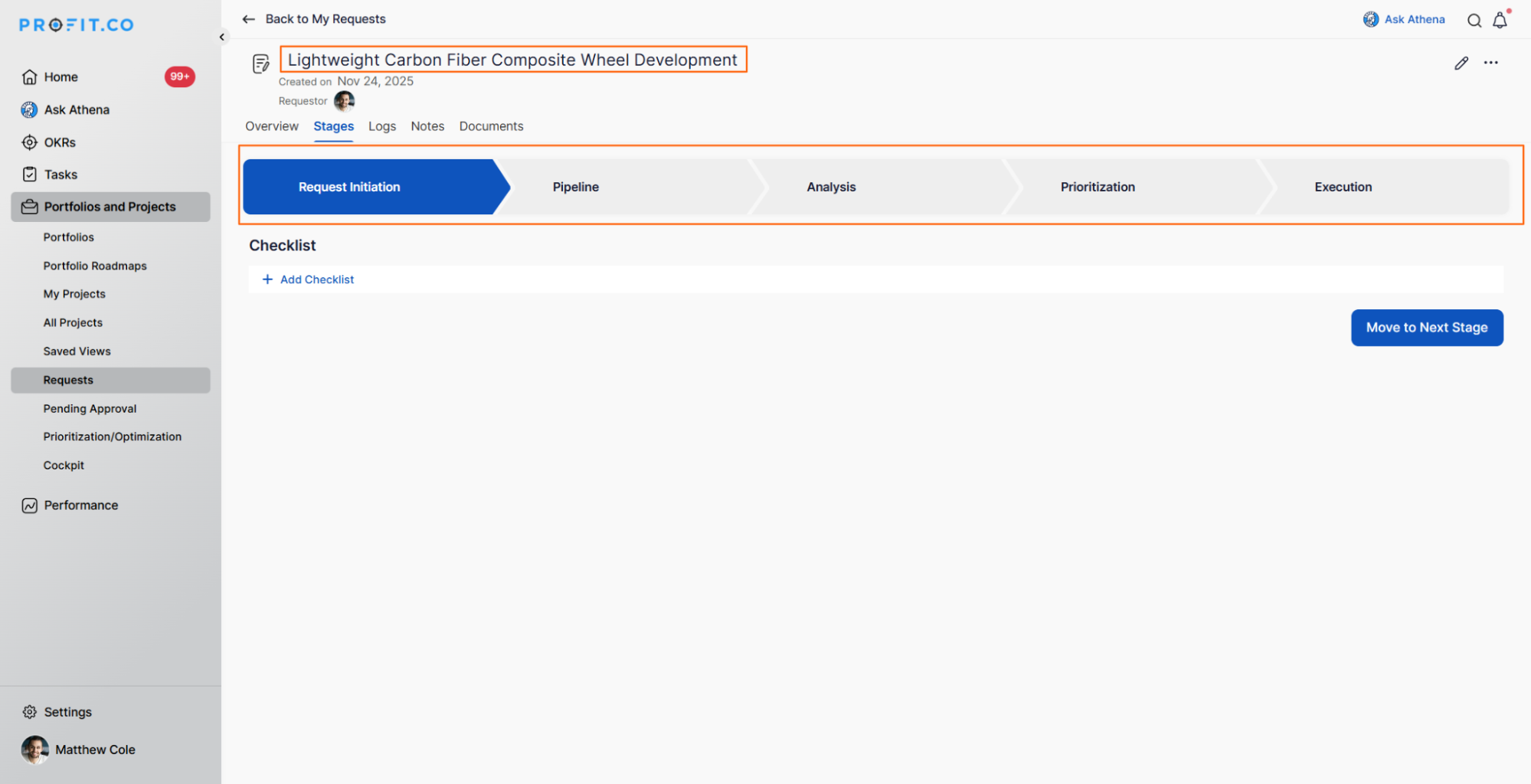Open the more options ellipsis menu
Screen dimensions: 1531x784
1491,63
